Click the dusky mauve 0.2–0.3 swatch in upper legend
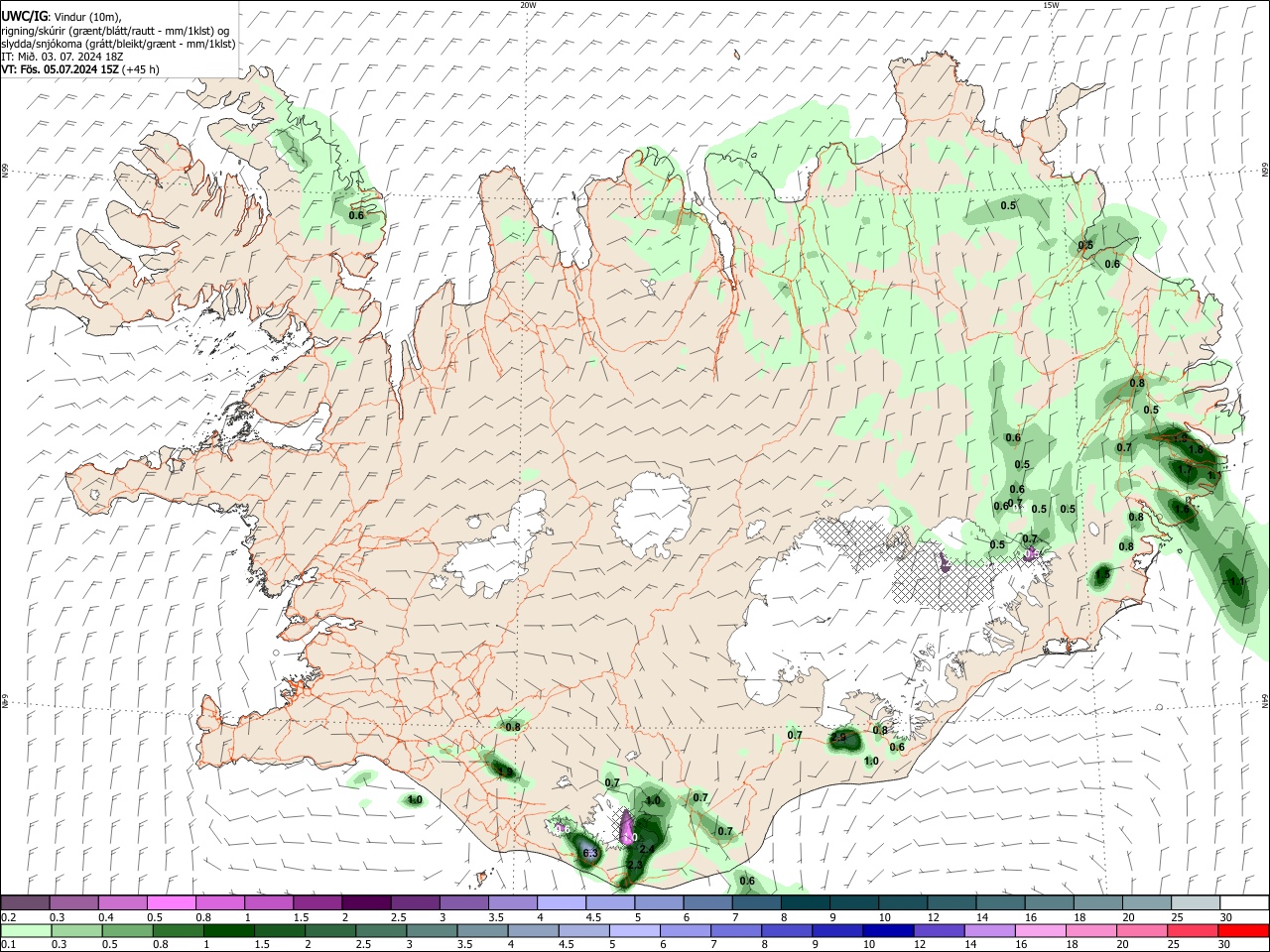This screenshot has height=952, width=1270. click(25, 902)
